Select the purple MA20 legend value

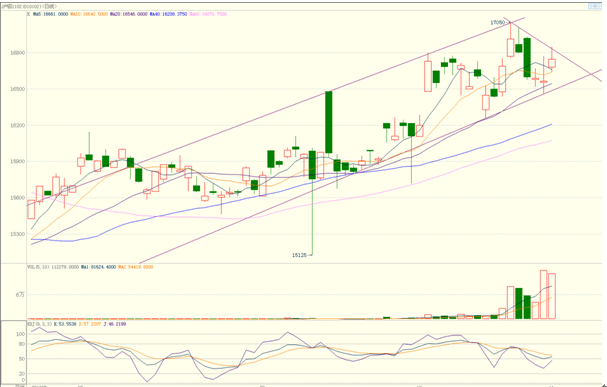tap(129, 14)
